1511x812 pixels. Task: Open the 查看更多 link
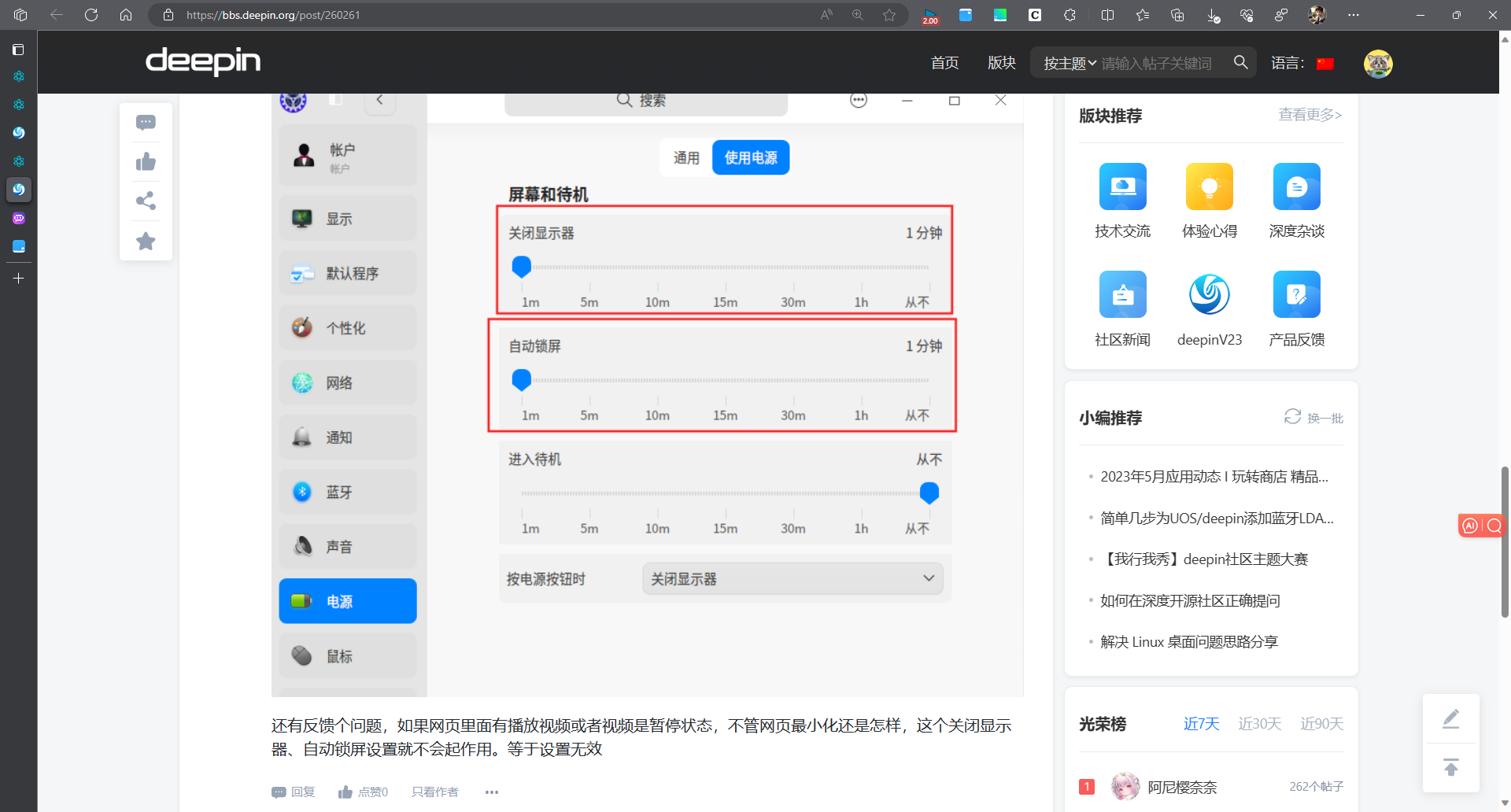coord(1309,115)
